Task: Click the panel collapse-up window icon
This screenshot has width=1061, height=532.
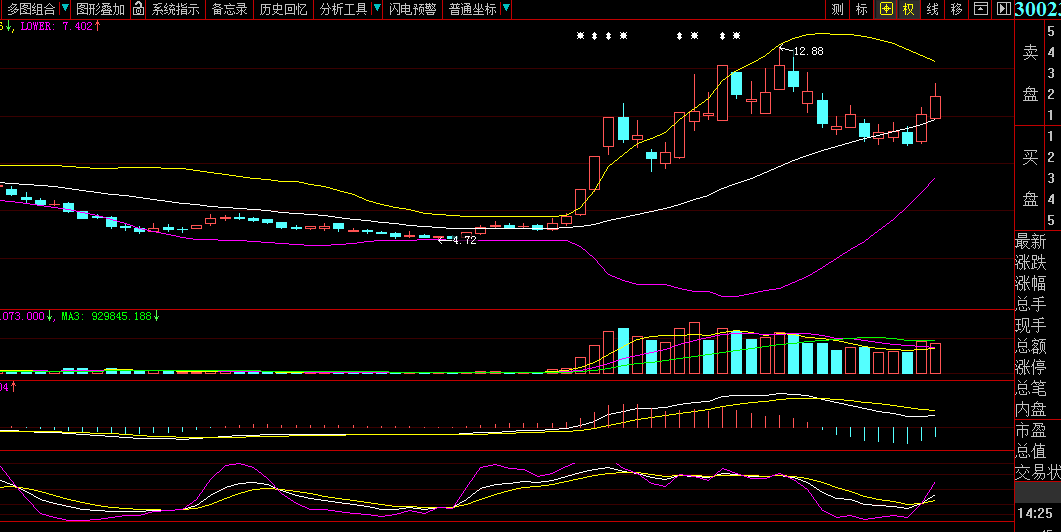Action: tap(980, 9)
